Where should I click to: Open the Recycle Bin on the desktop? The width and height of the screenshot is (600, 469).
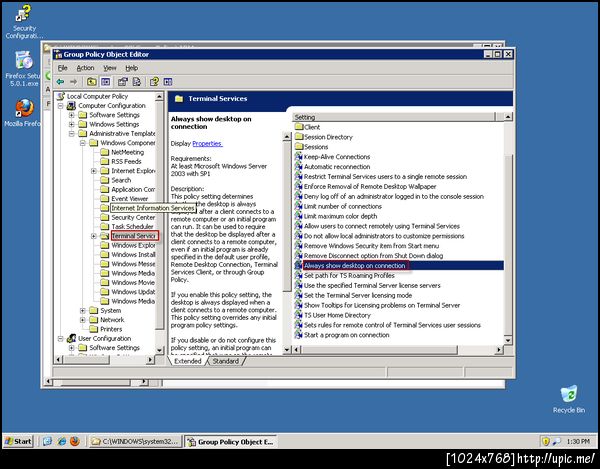click(569, 399)
